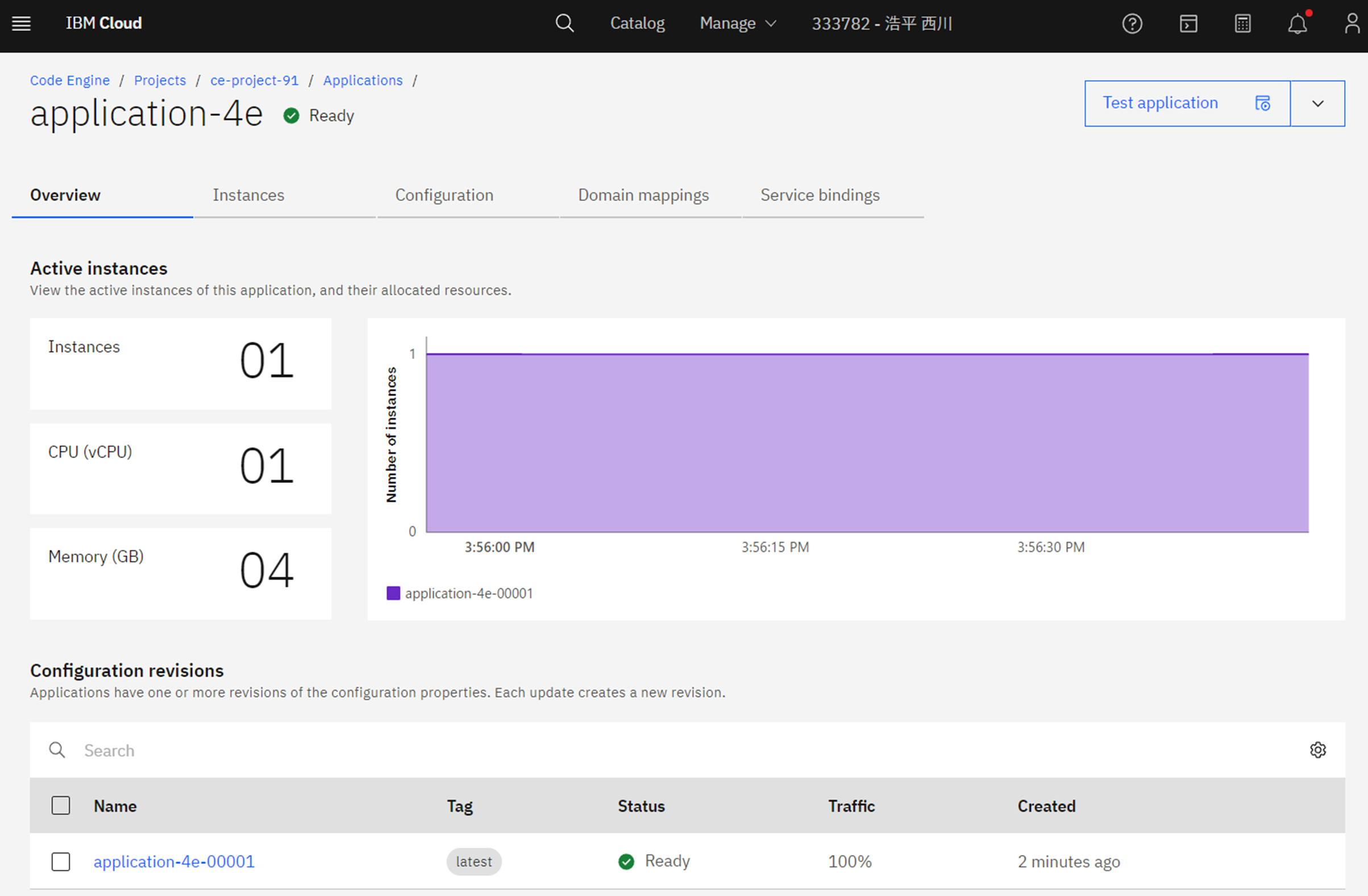Open revisions table settings gear

[1317, 749]
